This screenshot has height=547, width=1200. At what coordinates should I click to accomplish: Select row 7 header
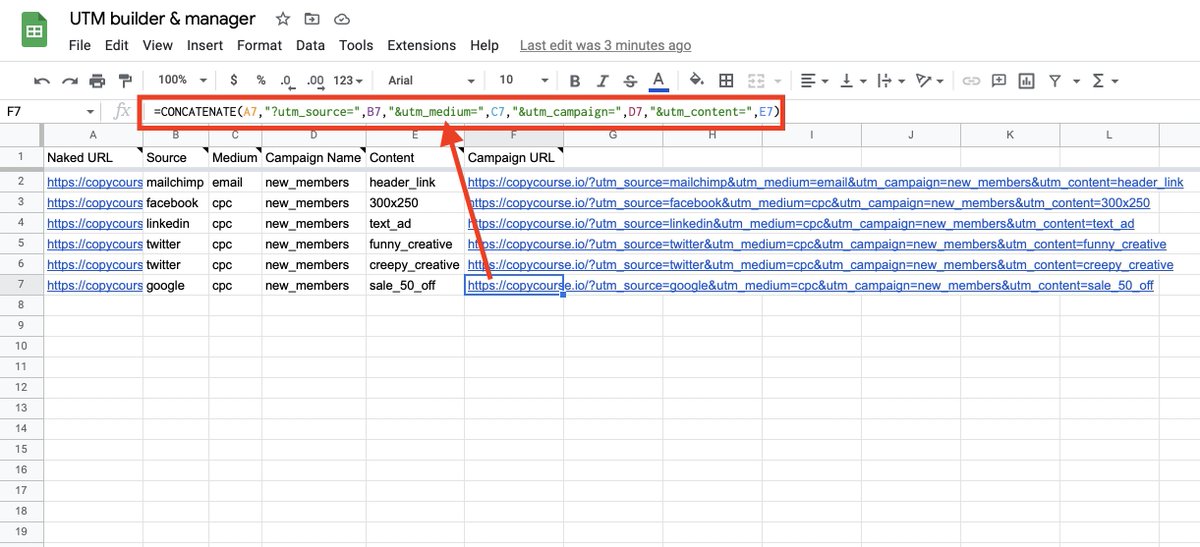point(22,285)
